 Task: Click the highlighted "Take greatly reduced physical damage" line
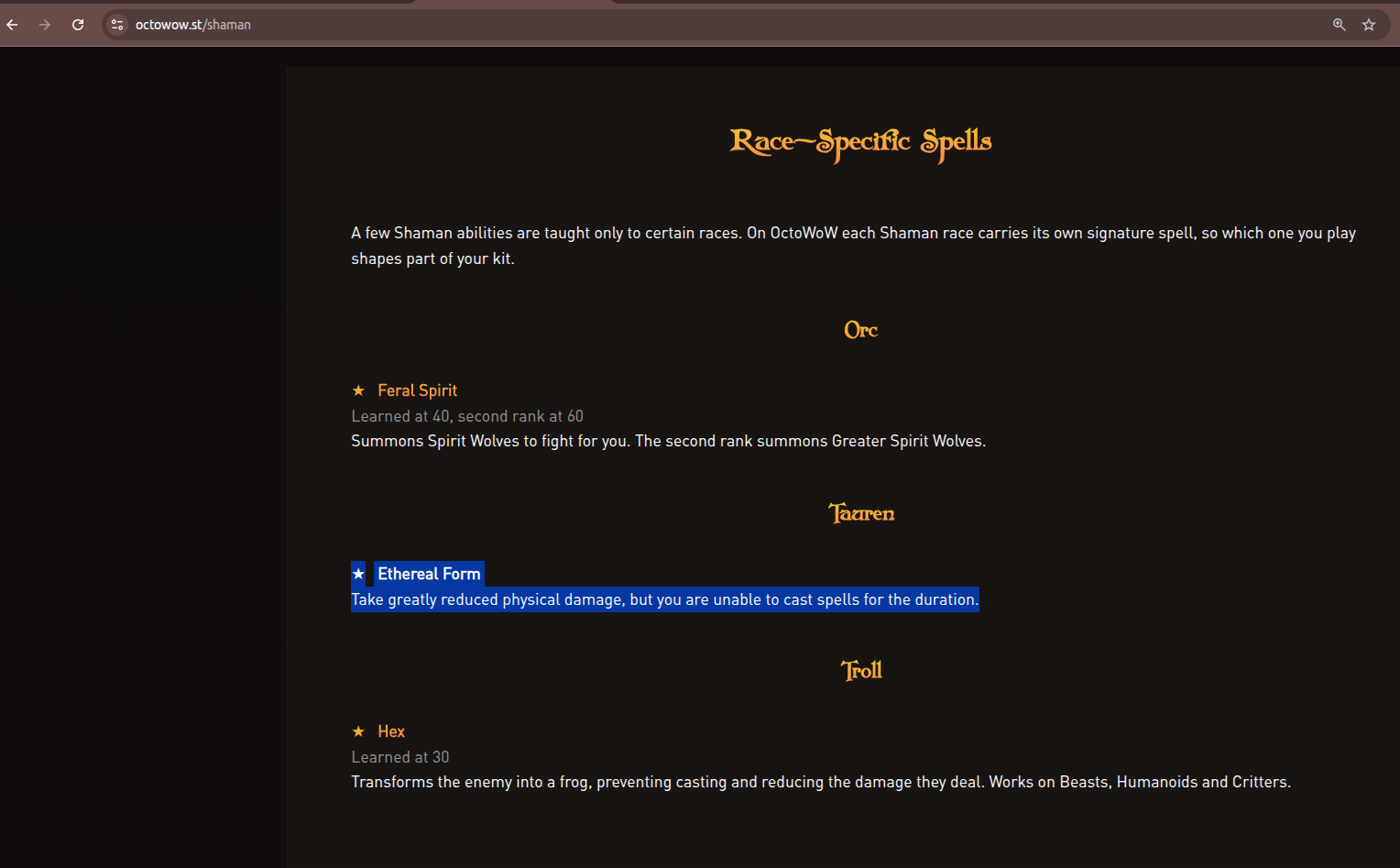[x=665, y=599]
